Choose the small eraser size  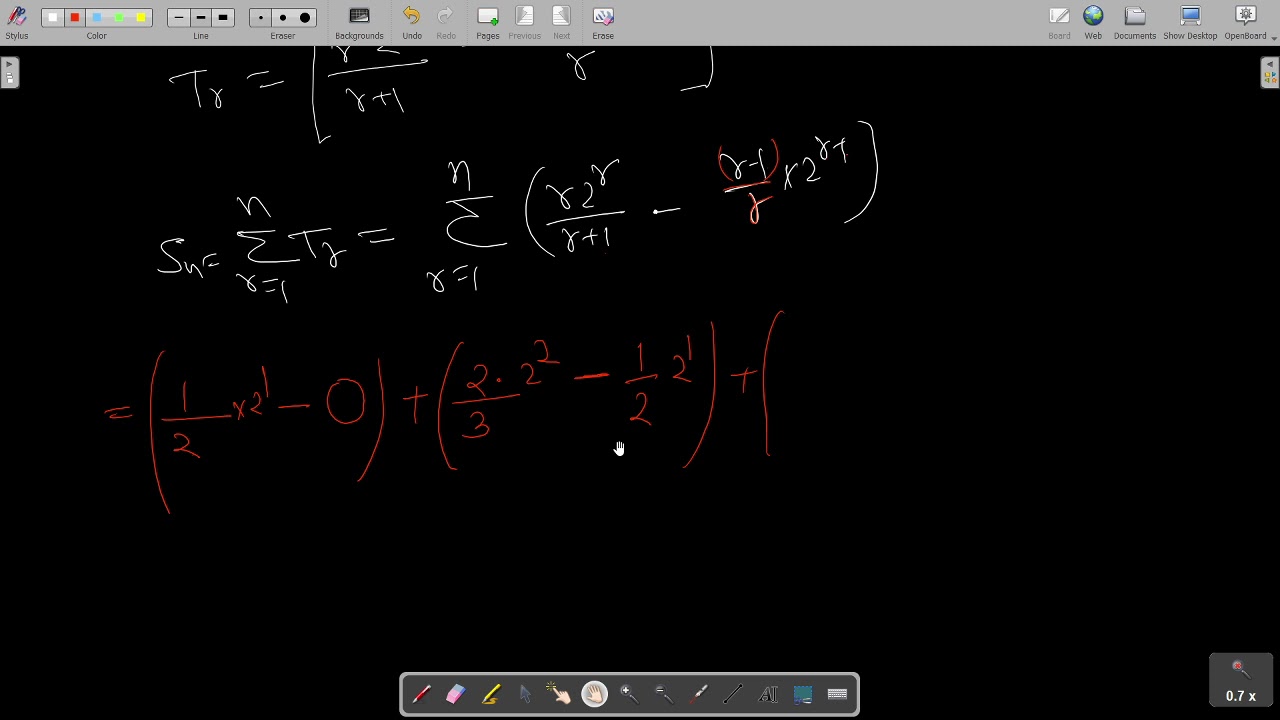point(260,17)
